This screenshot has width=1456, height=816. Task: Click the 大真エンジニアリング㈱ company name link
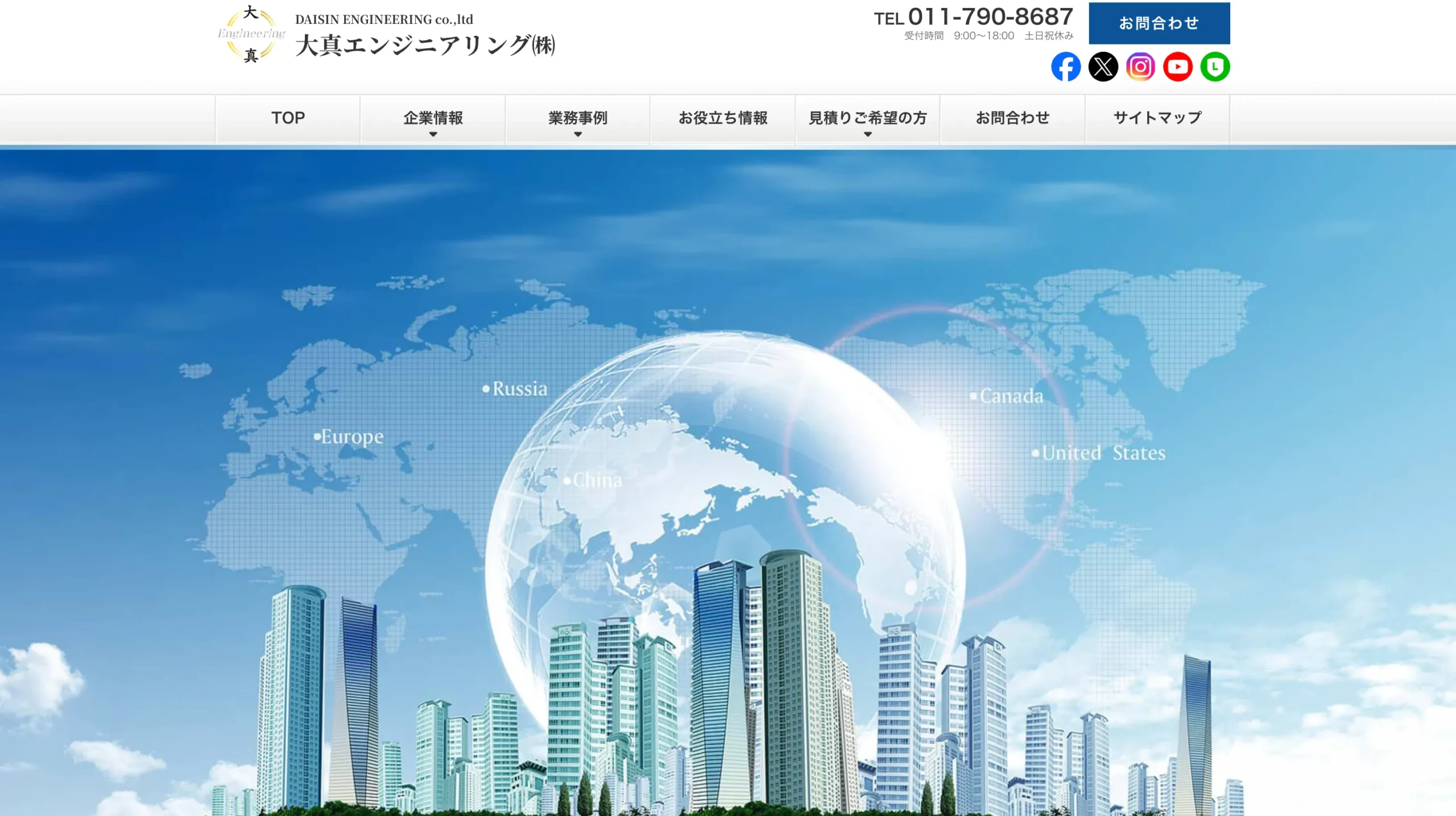[x=425, y=46]
